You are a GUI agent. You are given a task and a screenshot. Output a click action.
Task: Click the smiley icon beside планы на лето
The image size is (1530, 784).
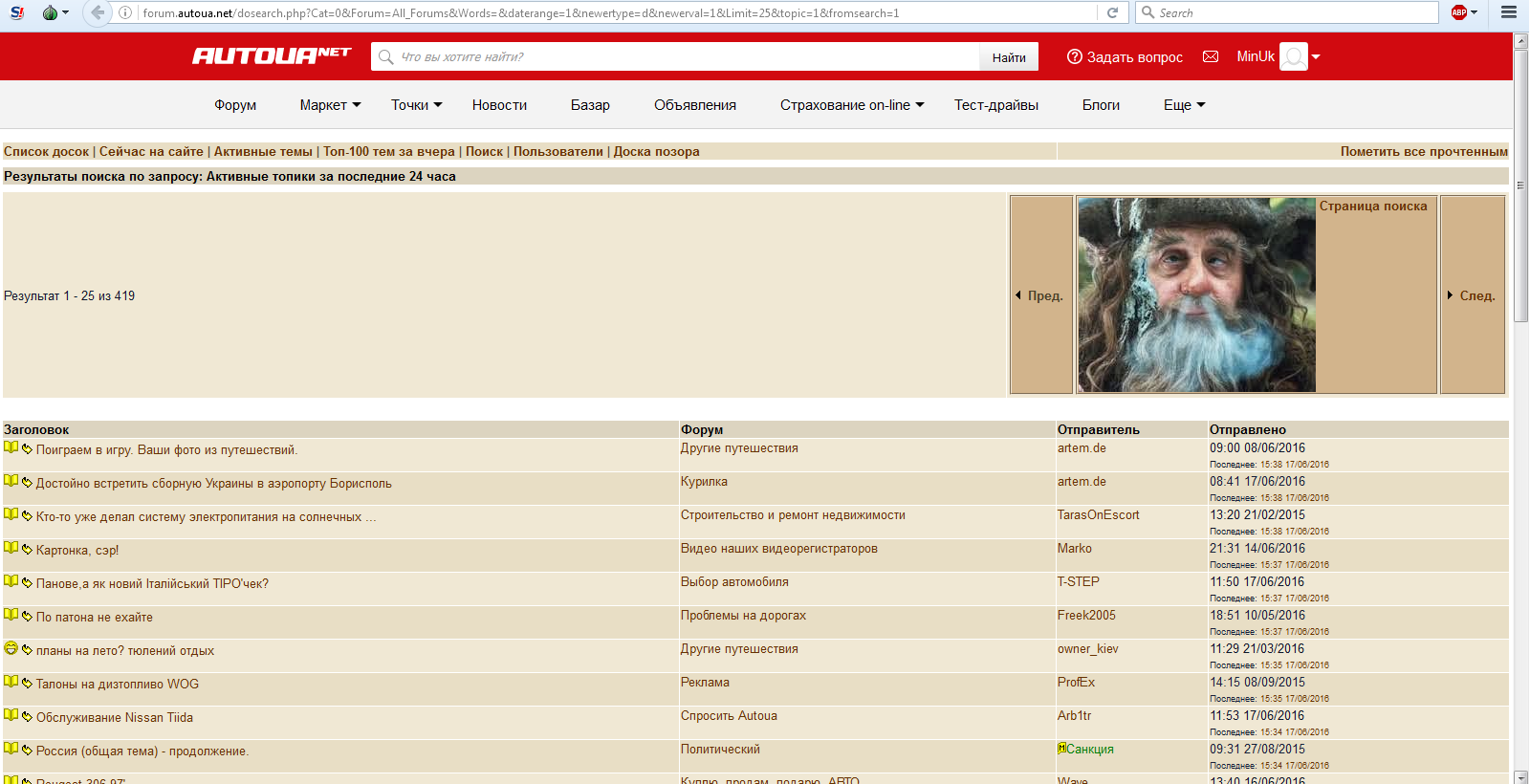[x=11, y=648]
